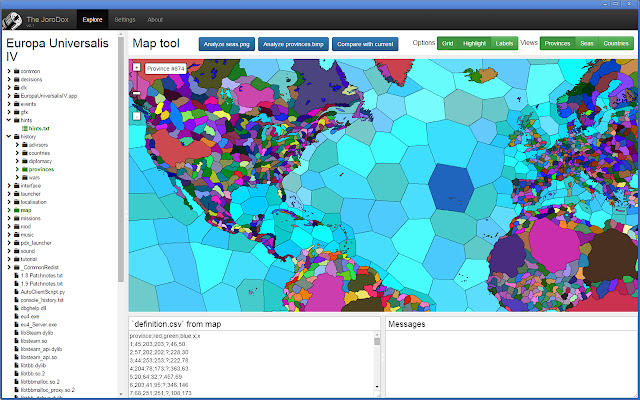Select the launcher folder label
The height and width of the screenshot is (400, 640).
point(31,193)
